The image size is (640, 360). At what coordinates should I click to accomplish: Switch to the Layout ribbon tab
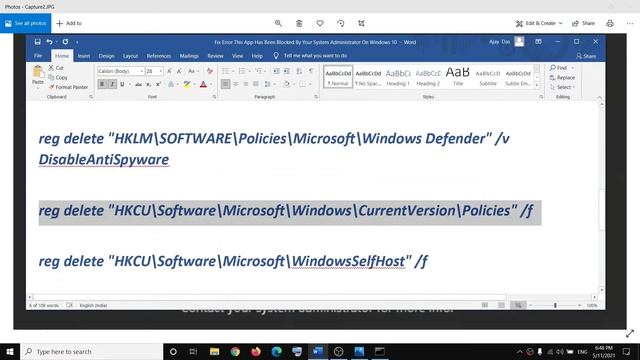(130, 56)
